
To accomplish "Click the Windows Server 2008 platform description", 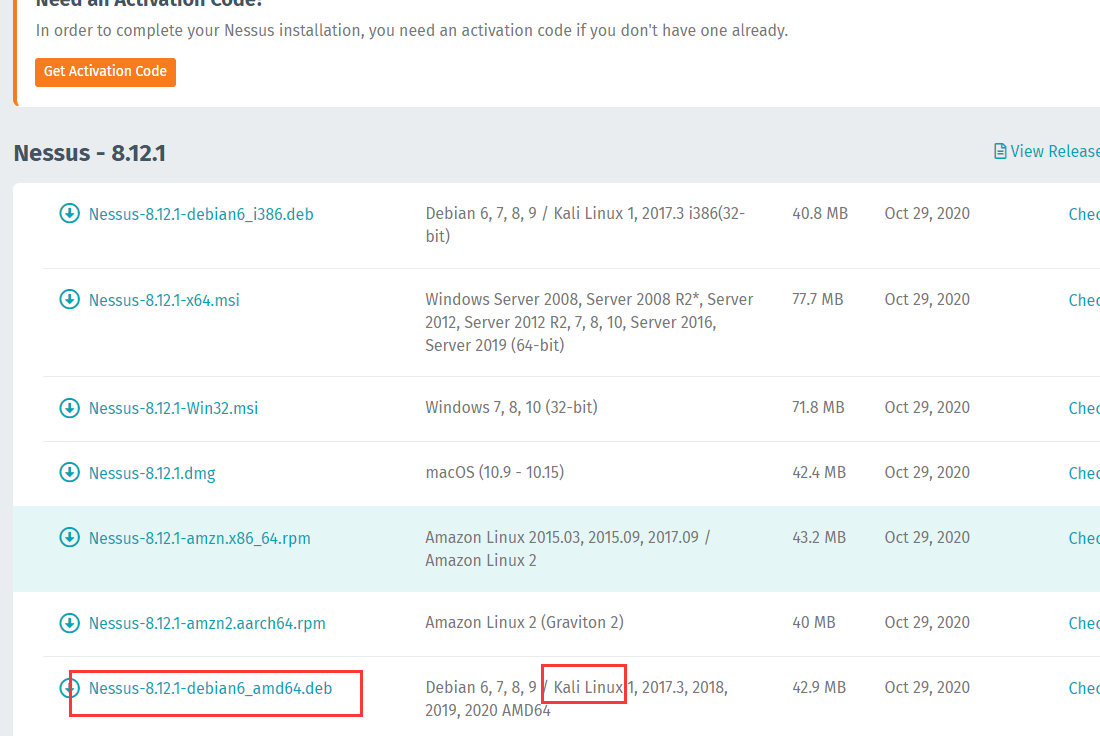I will point(589,322).
